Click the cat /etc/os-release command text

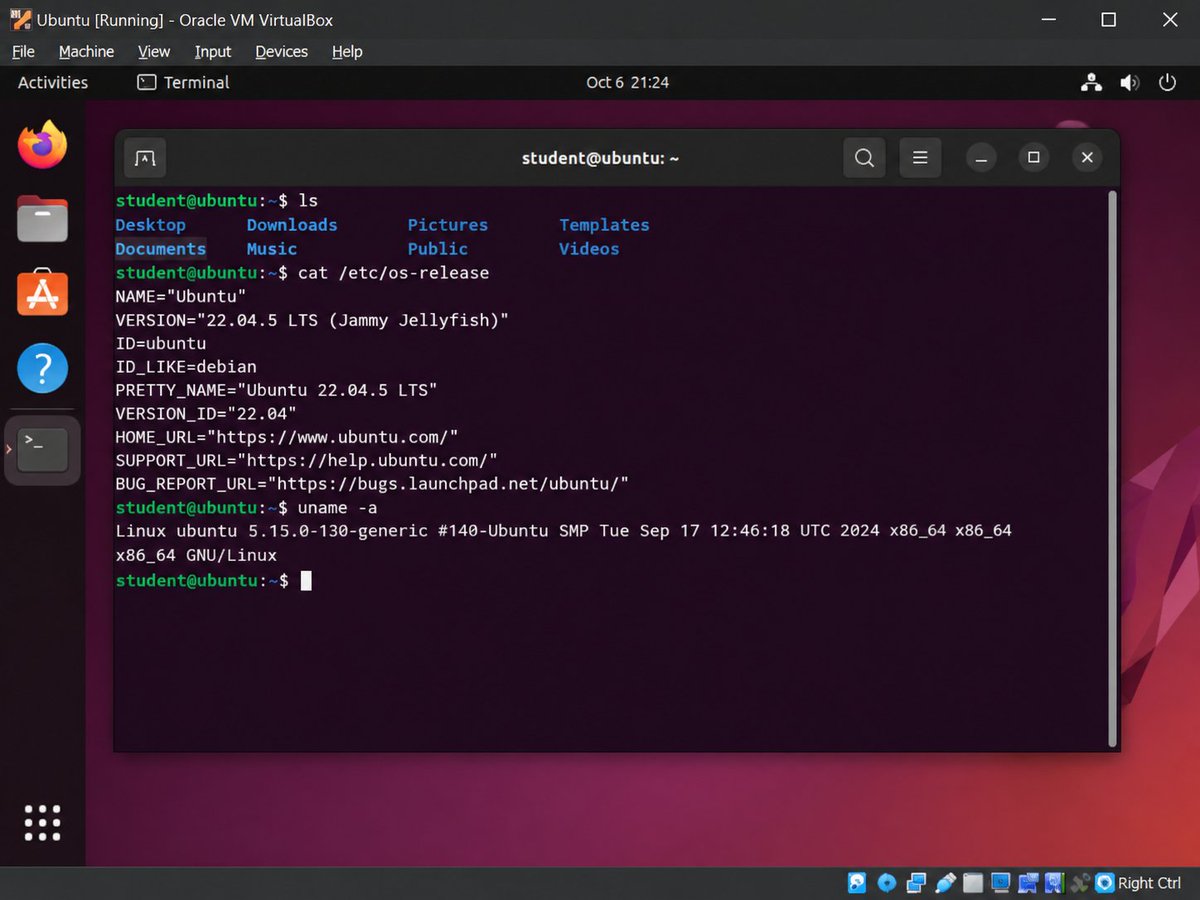click(393, 273)
